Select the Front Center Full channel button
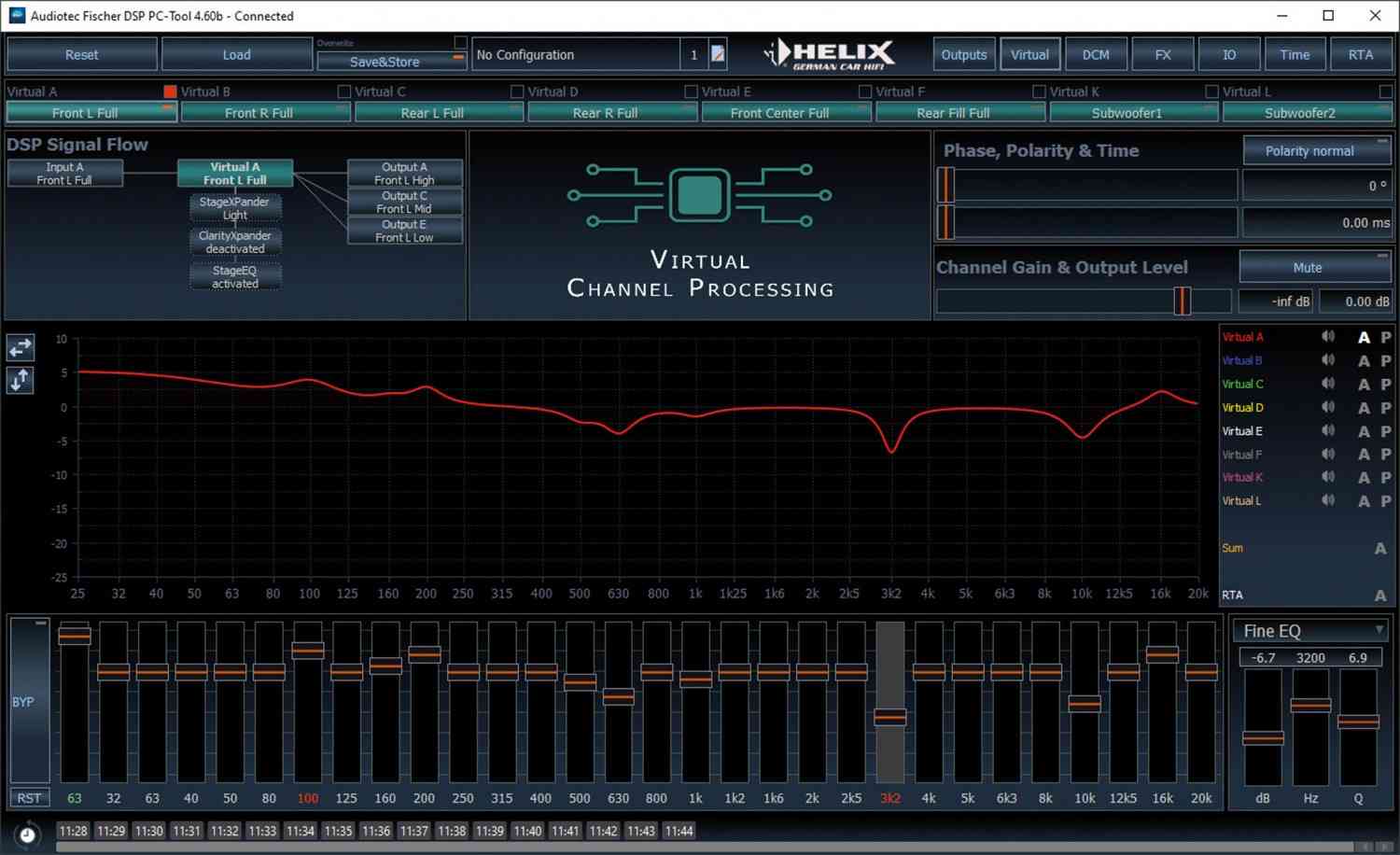This screenshot has width=1400, height=855. 786,113
